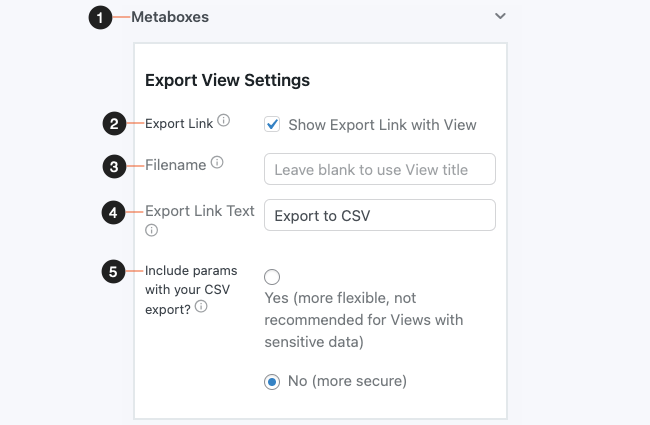The image size is (650, 425).
Task: Click info icon after 'Include params' label
Action: tap(201, 307)
